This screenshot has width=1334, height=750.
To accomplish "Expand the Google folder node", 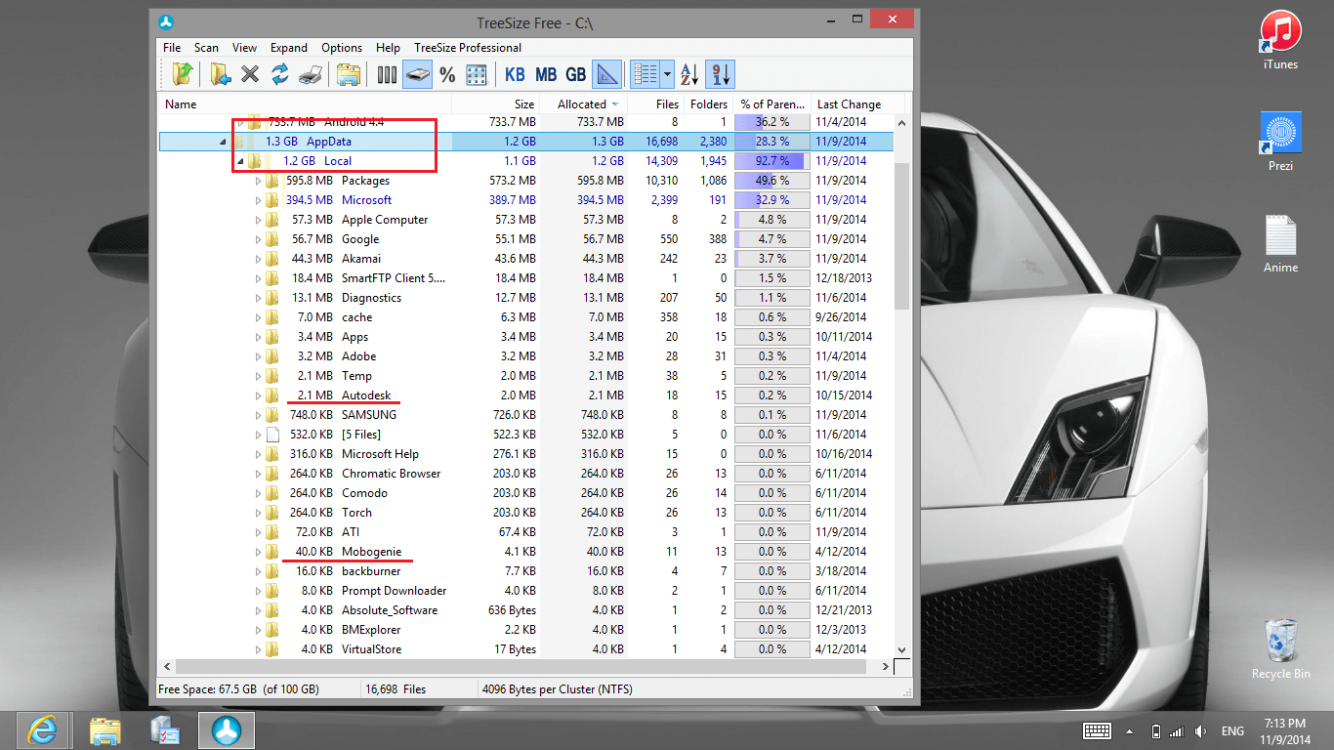I will (x=258, y=239).
